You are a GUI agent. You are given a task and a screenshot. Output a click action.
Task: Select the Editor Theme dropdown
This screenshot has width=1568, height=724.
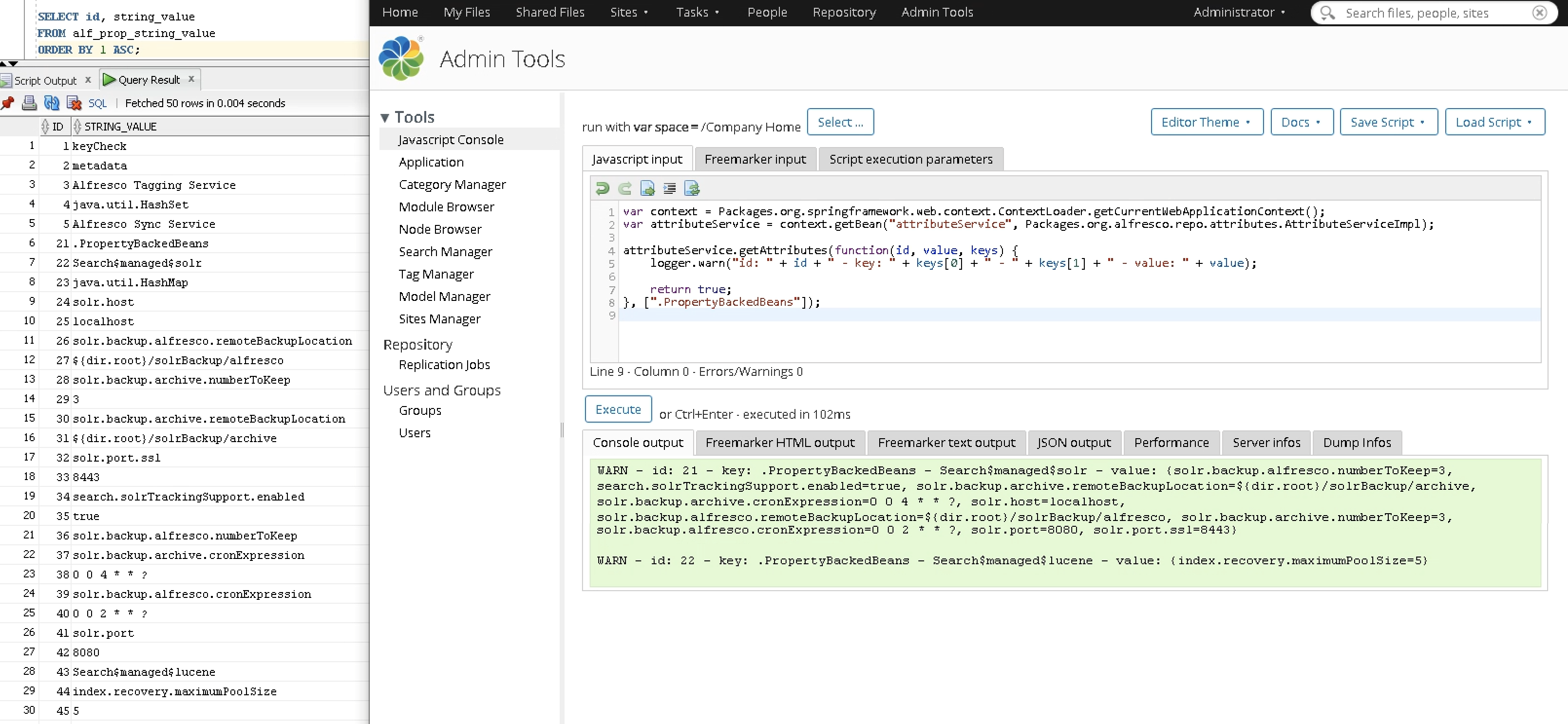1205,122
